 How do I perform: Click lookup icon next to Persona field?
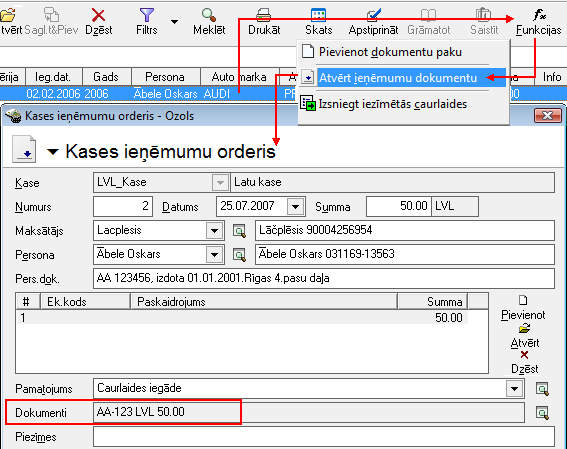click(239, 255)
